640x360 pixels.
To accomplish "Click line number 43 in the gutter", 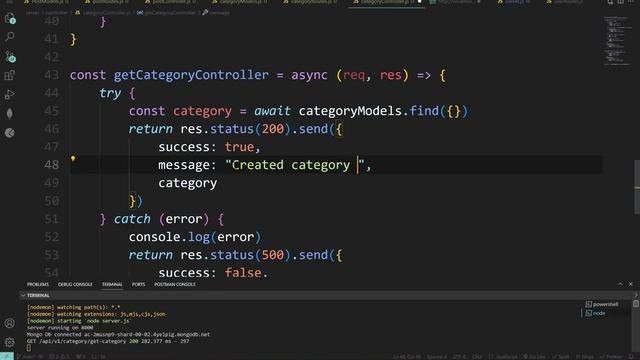I will point(51,75).
